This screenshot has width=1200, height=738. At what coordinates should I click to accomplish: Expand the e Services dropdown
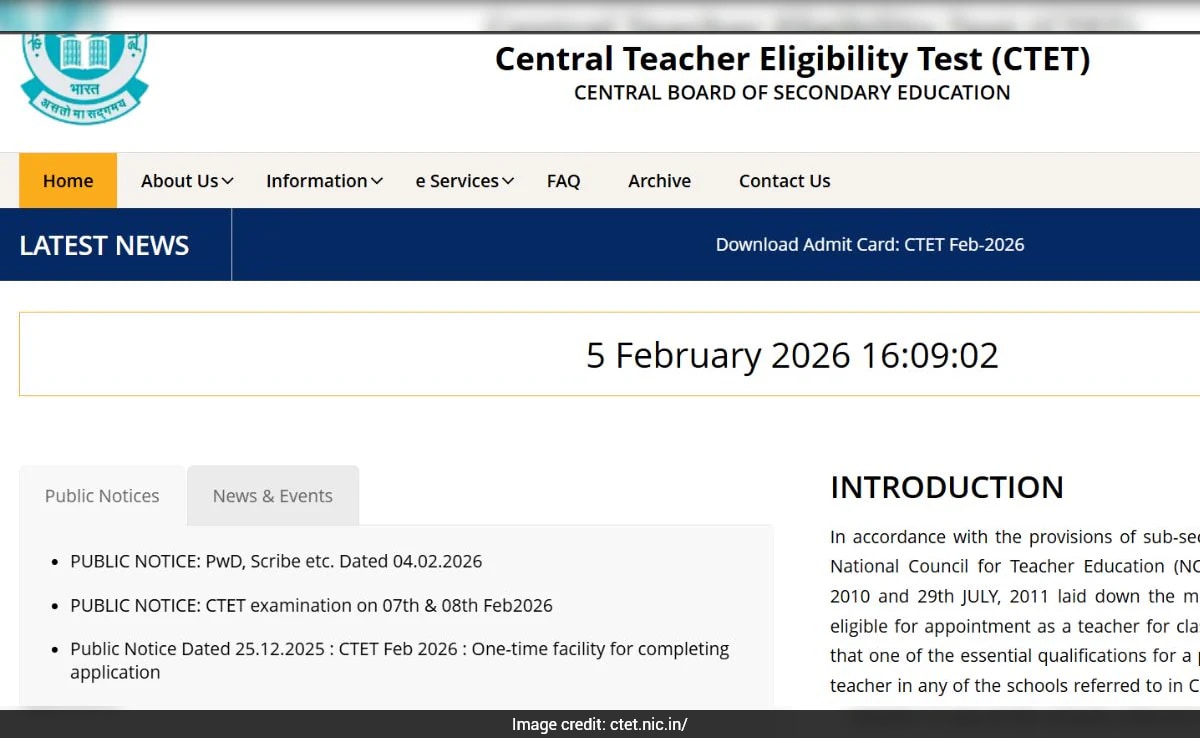464,181
